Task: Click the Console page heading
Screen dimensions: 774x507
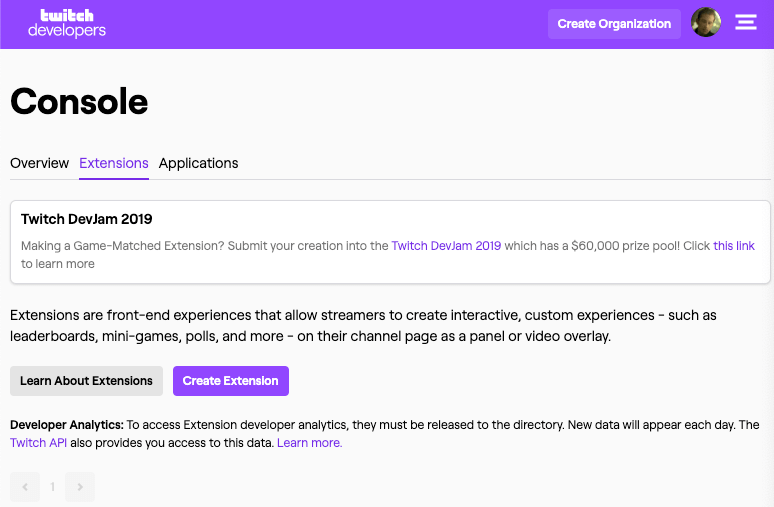Action: tap(79, 102)
